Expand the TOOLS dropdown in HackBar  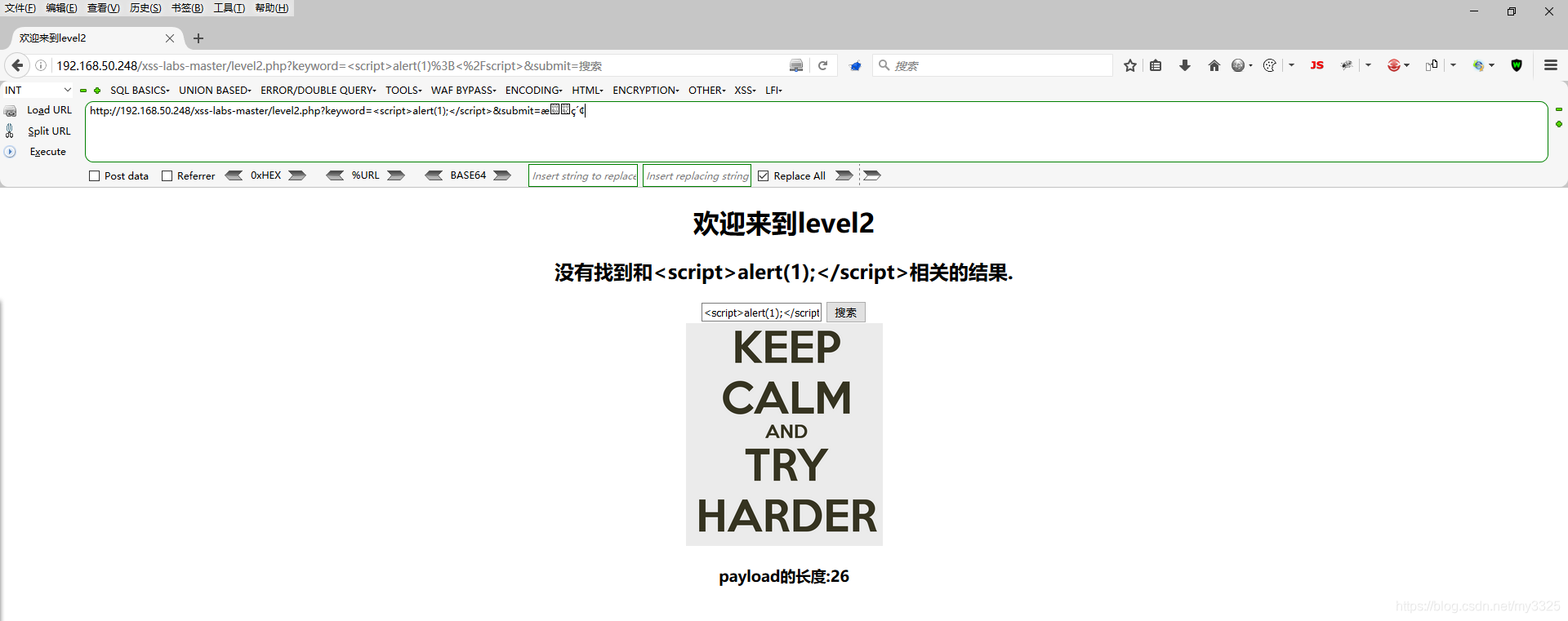tap(403, 91)
